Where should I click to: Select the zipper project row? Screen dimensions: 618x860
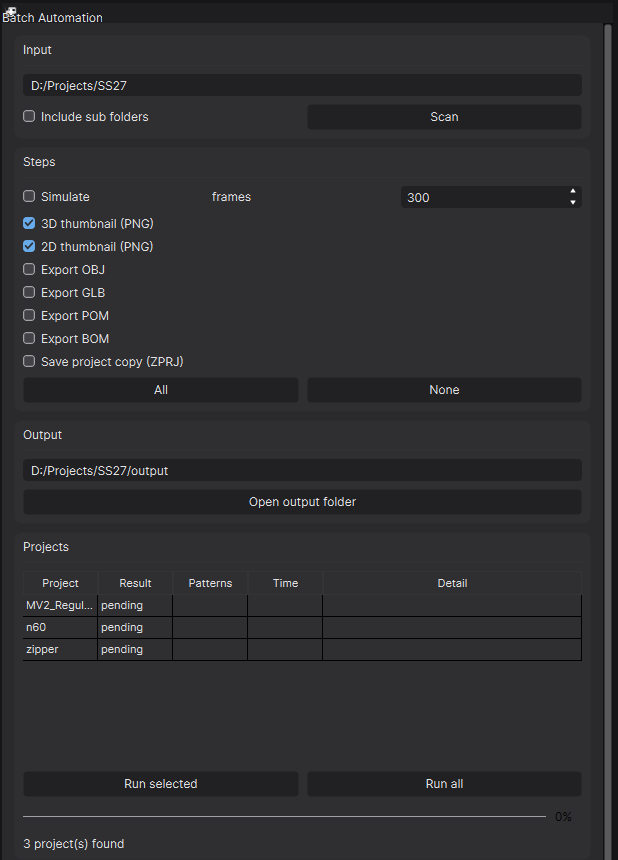pyautogui.click(x=302, y=649)
